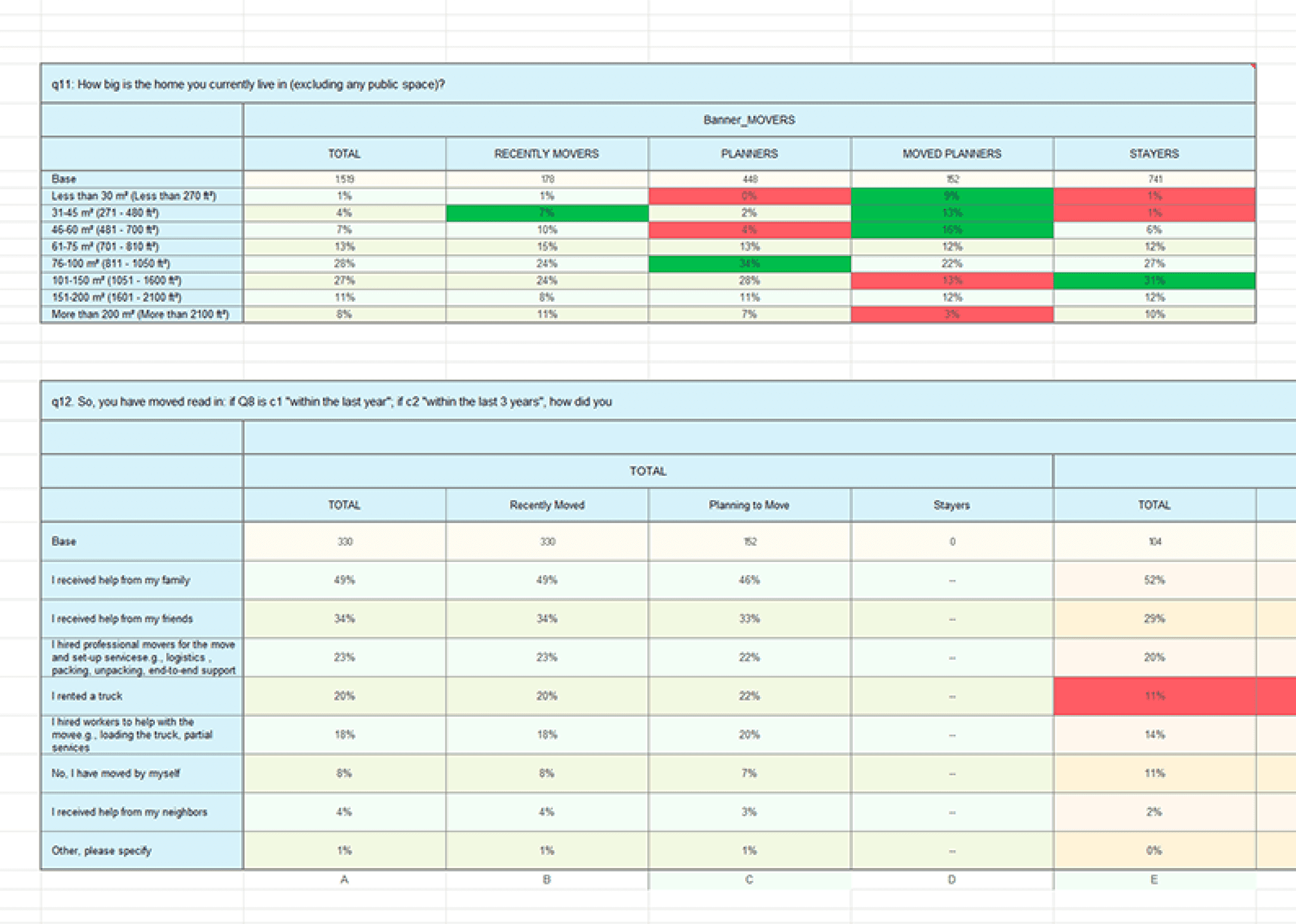Click the '76-100 m²' row label

pos(111,264)
